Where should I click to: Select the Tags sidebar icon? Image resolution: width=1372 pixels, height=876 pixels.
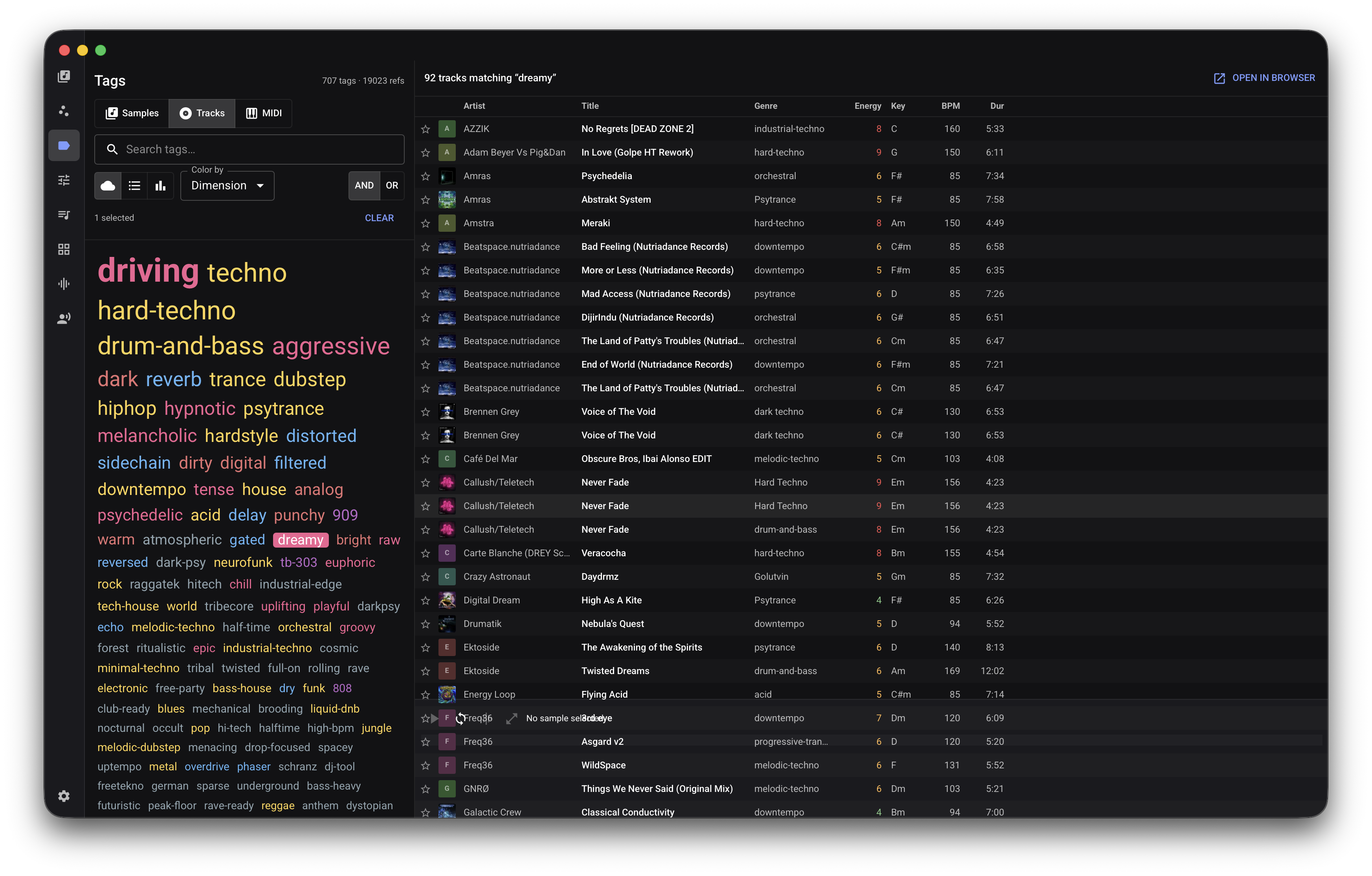click(x=64, y=146)
